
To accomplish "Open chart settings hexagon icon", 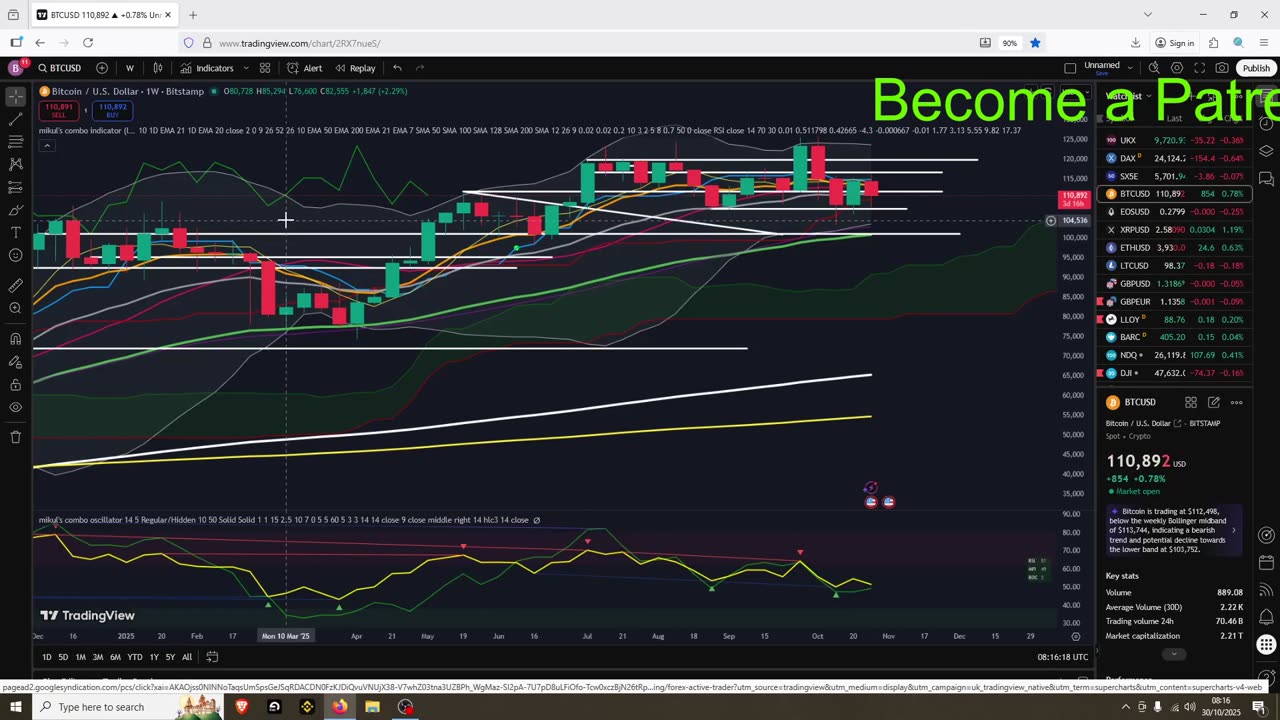I will (x=1177, y=68).
